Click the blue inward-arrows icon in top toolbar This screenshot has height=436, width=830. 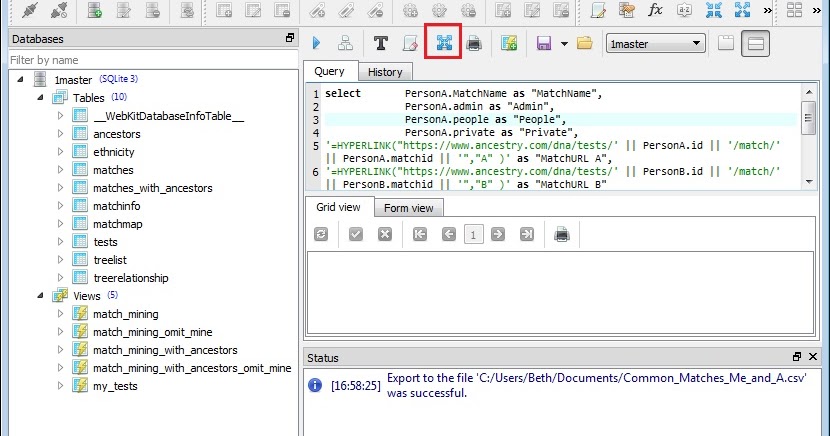tap(714, 10)
